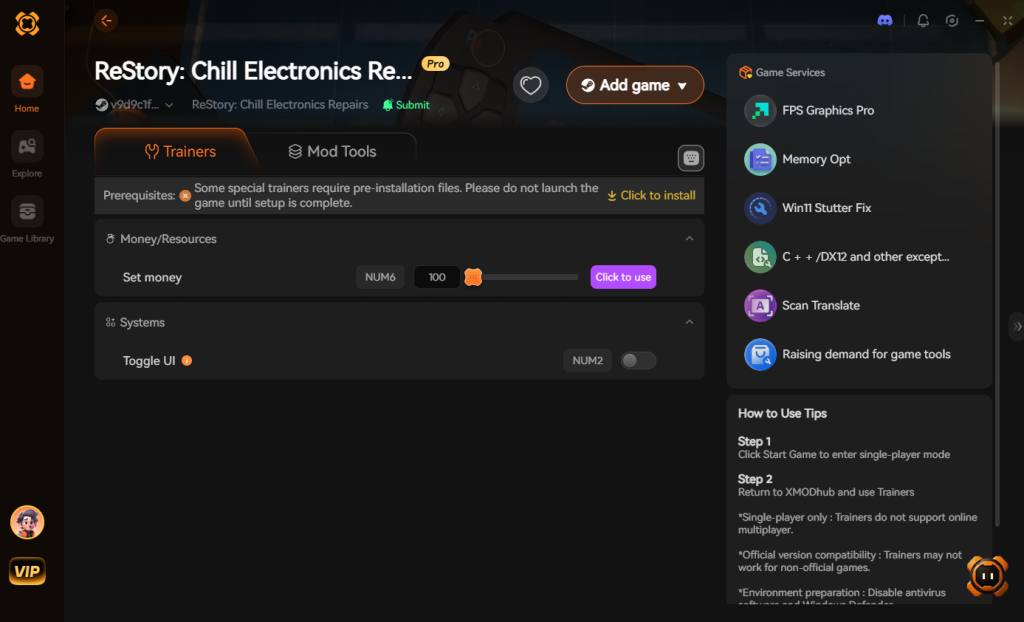This screenshot has width=1024, height=622.
Task: Open the settings hexagon icon
Action: tap(952, 21)
